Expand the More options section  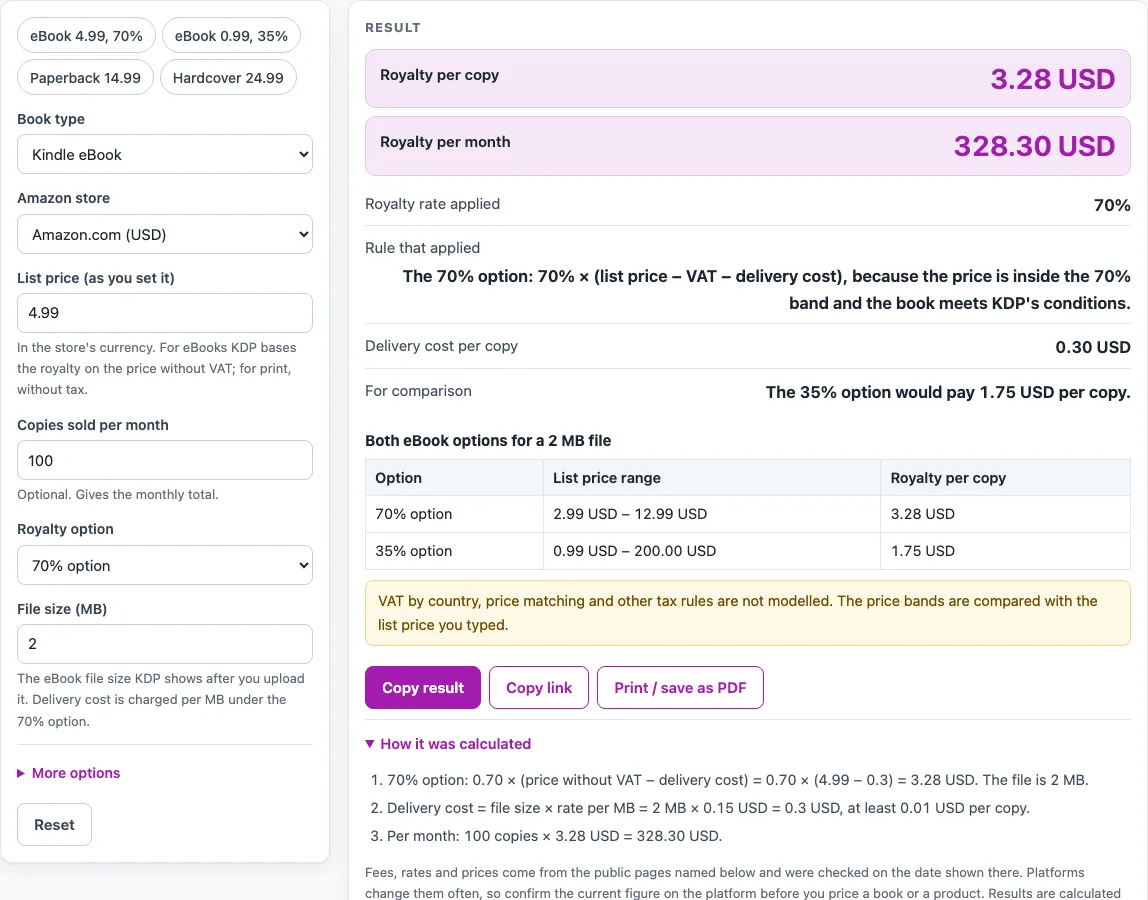click(x=69, y=773)
